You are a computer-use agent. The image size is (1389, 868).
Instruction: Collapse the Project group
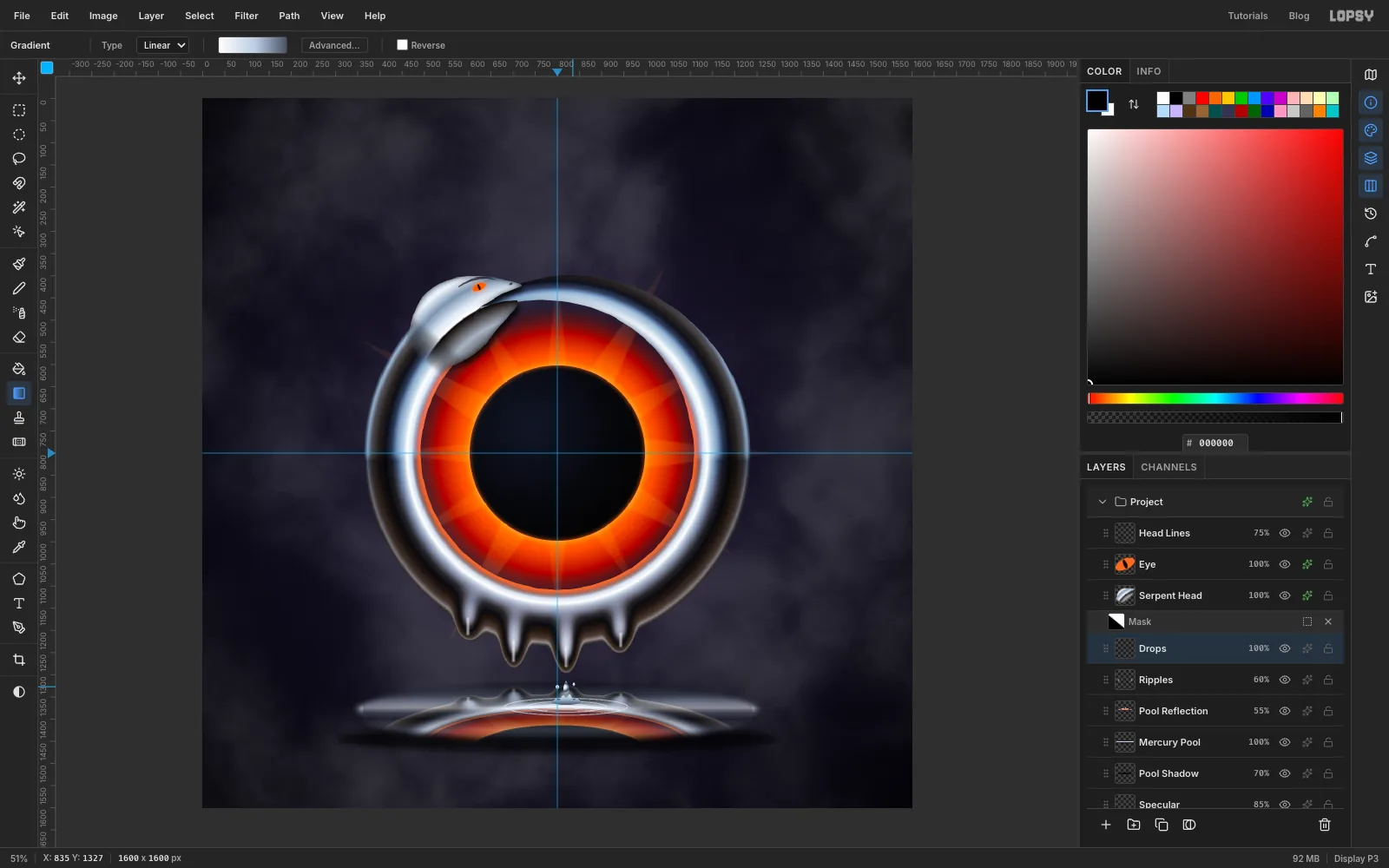(x=1103, y=502)
